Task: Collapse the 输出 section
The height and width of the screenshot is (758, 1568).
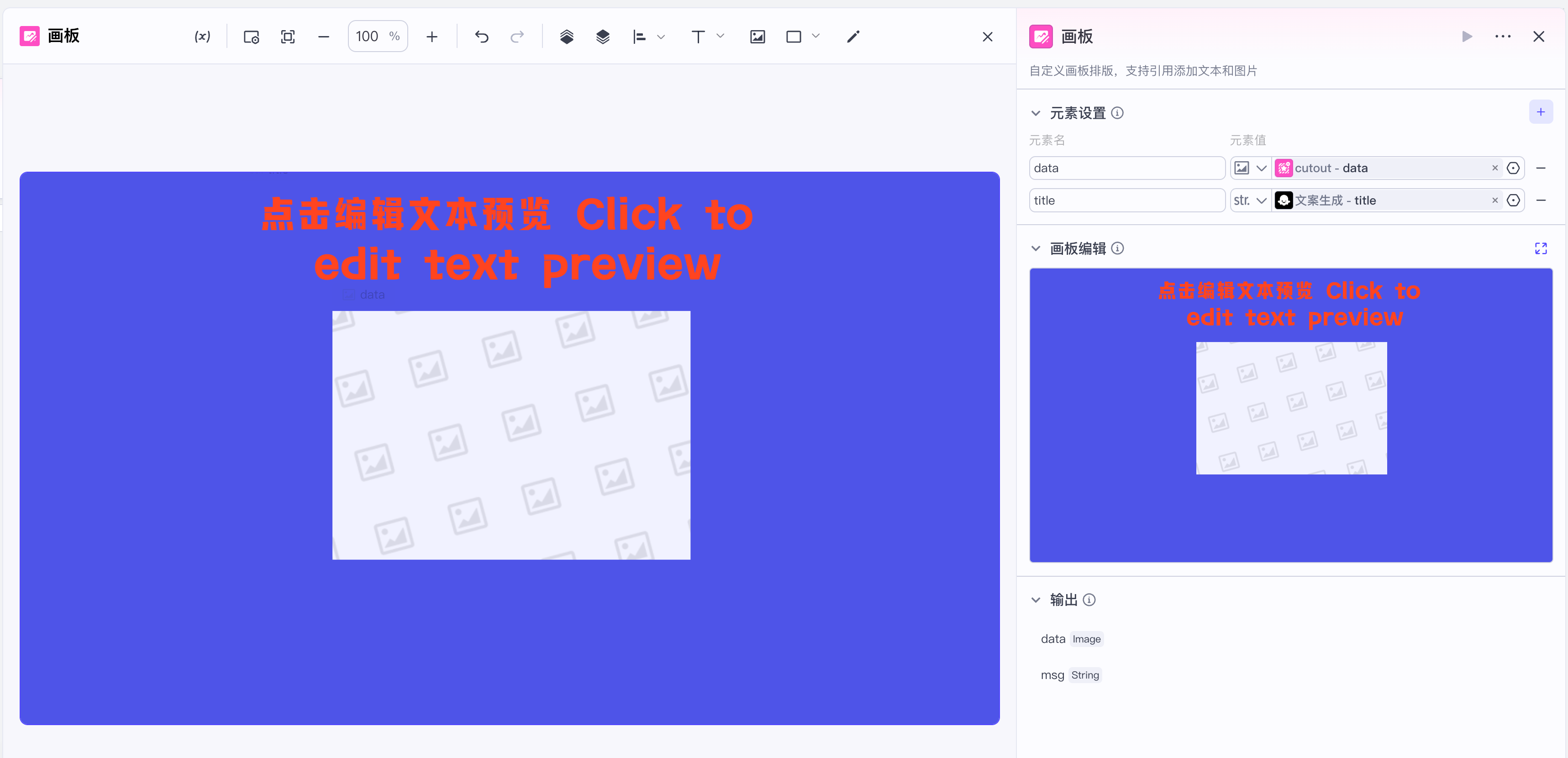Action: click(1036, 600)
